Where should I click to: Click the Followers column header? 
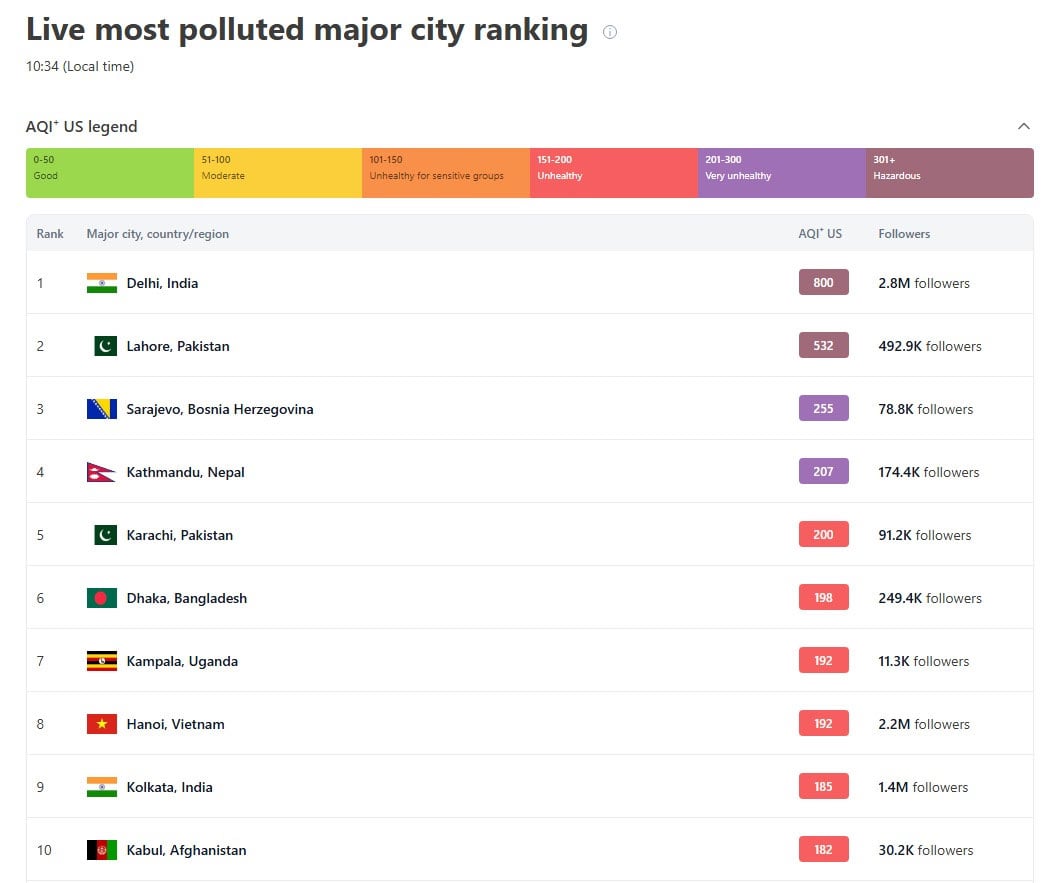pos(904,234)
